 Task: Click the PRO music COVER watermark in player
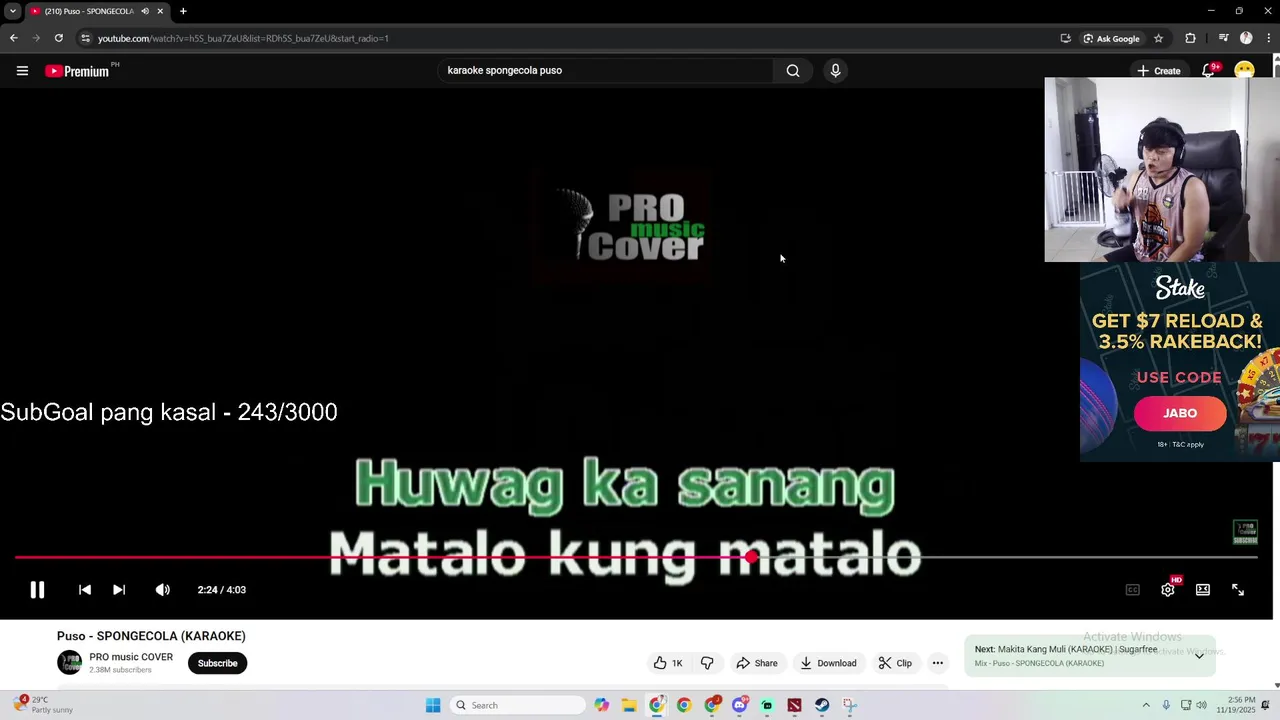[x=1245, y=532]
